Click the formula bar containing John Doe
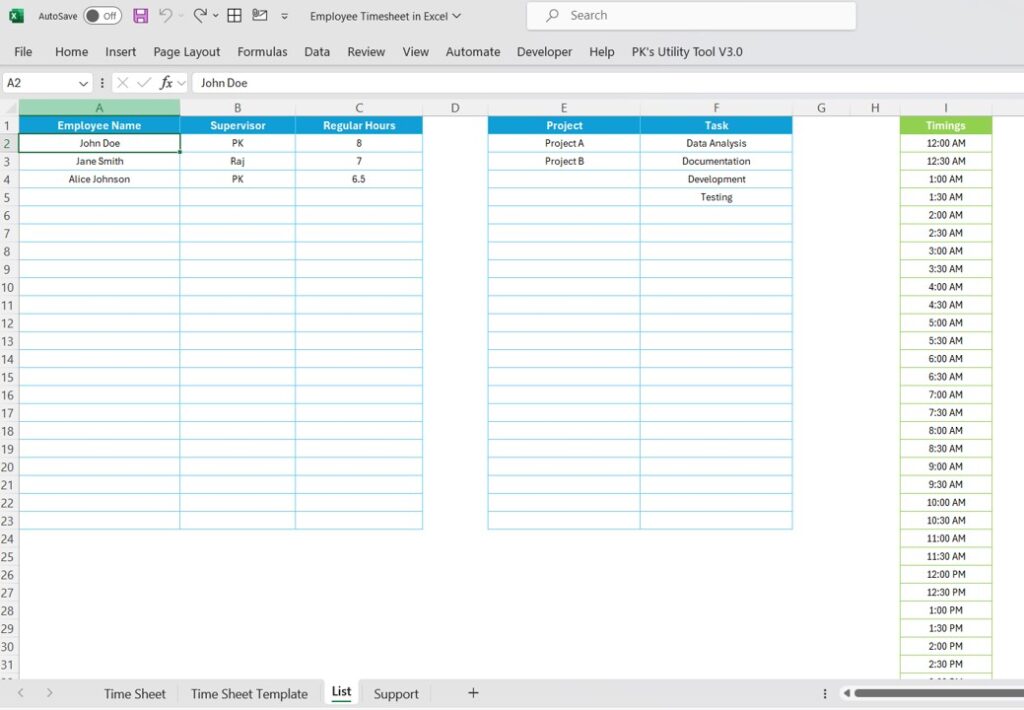Screen dimensions: 1024x710 pyautogui.click(x=607, y=83)
